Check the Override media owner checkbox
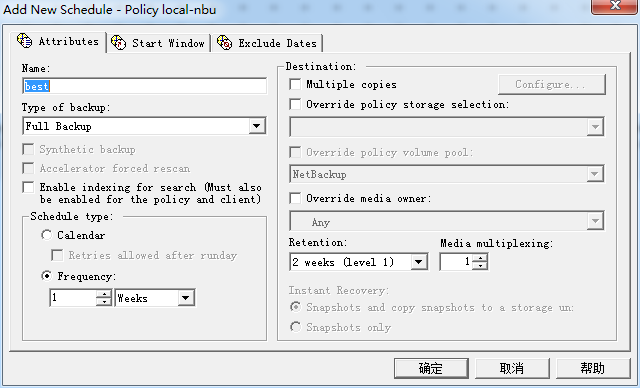Screen dimensions: 640x388 [295, 198]
